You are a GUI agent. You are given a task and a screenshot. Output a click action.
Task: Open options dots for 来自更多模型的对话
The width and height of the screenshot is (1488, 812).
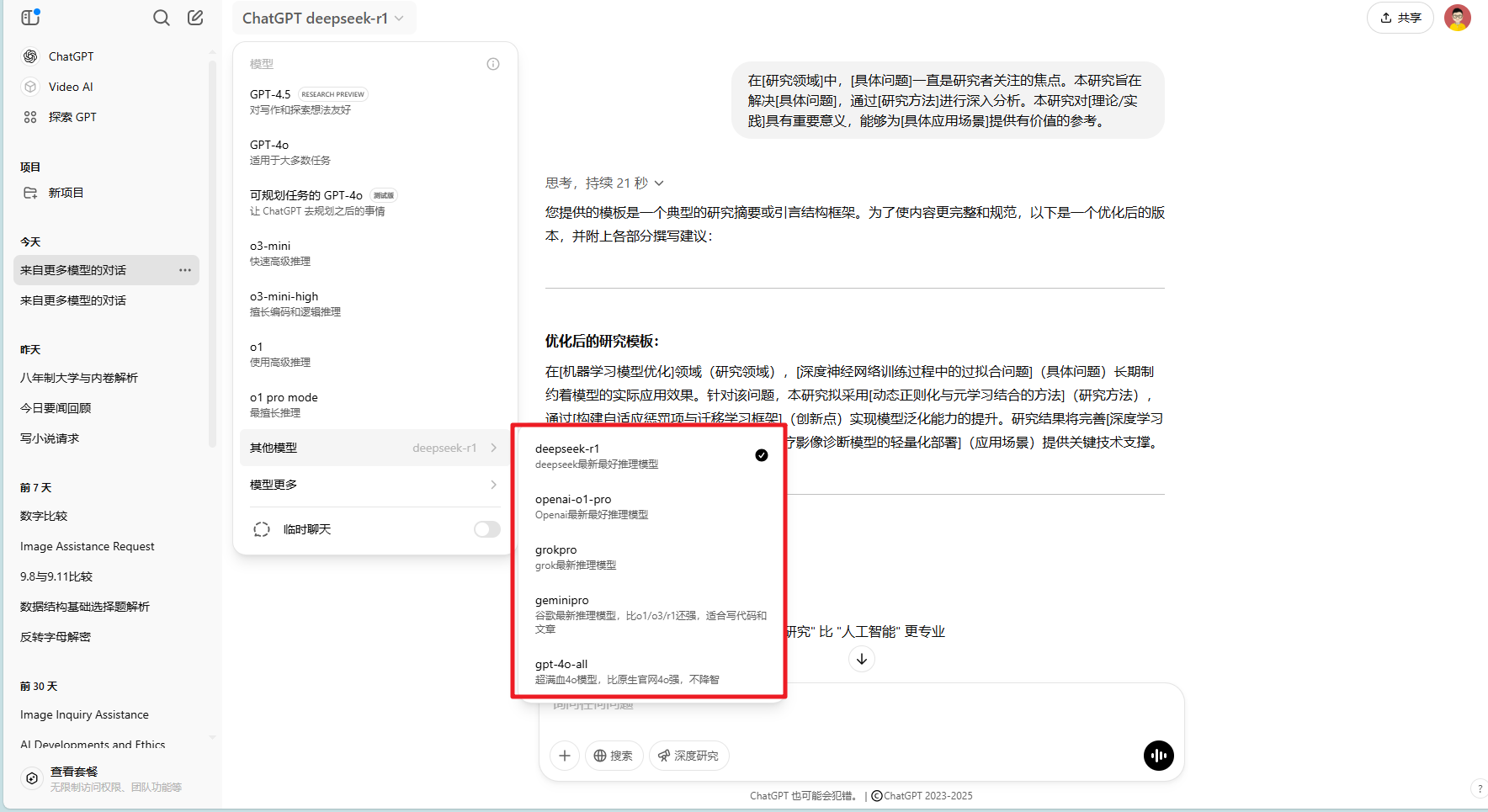(x=185, y=270)
